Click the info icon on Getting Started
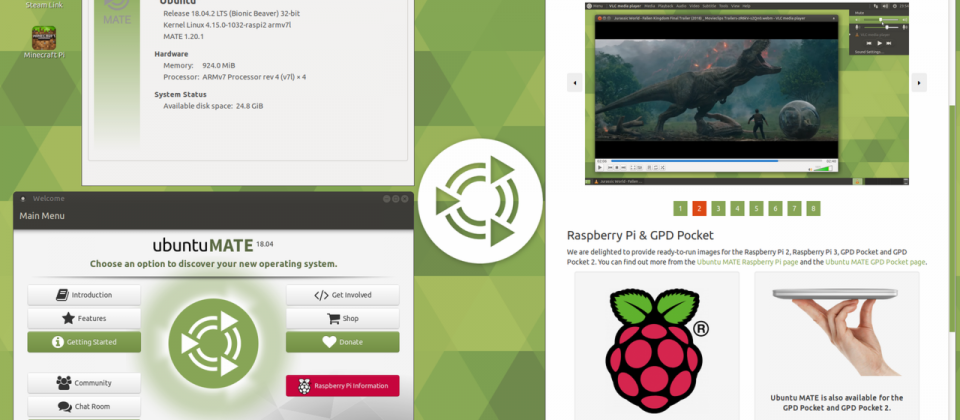960x420 pixels. 58,342
